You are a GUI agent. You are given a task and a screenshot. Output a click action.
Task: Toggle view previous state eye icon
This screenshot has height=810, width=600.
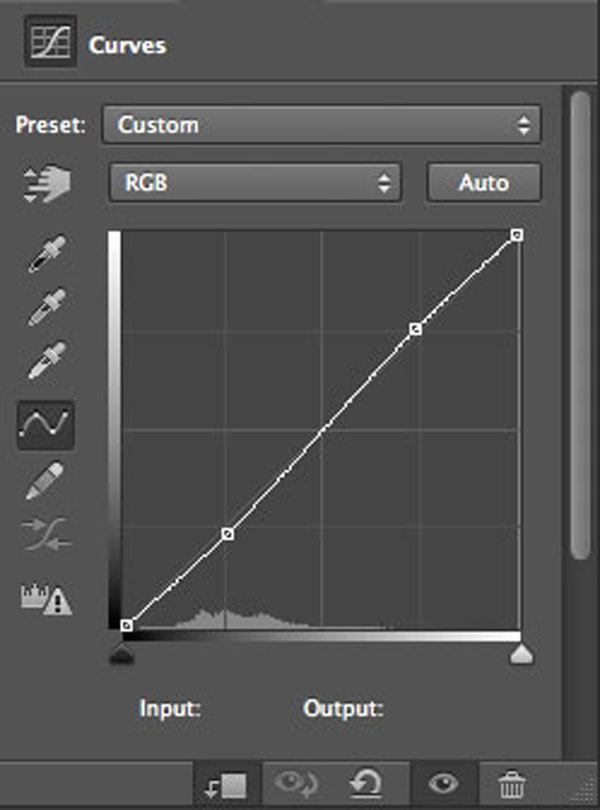click(x=296, y=783)
